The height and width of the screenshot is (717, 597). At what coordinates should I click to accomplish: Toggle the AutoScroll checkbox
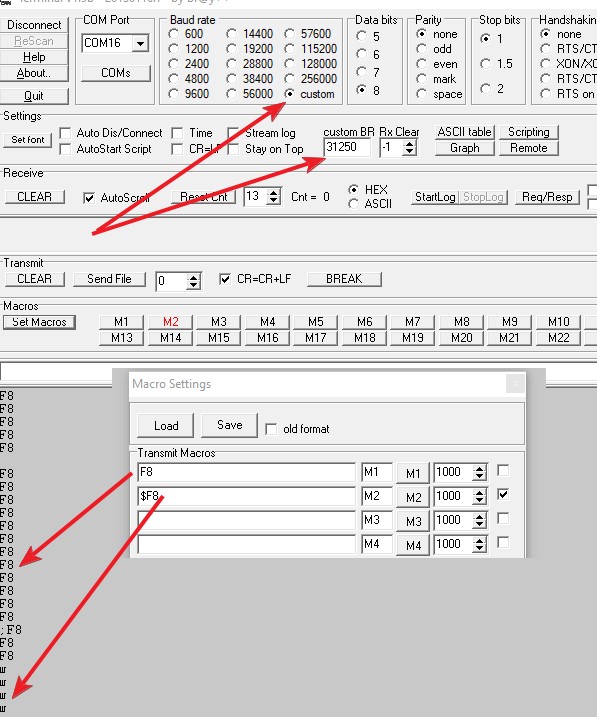click(x=89, y=198)
